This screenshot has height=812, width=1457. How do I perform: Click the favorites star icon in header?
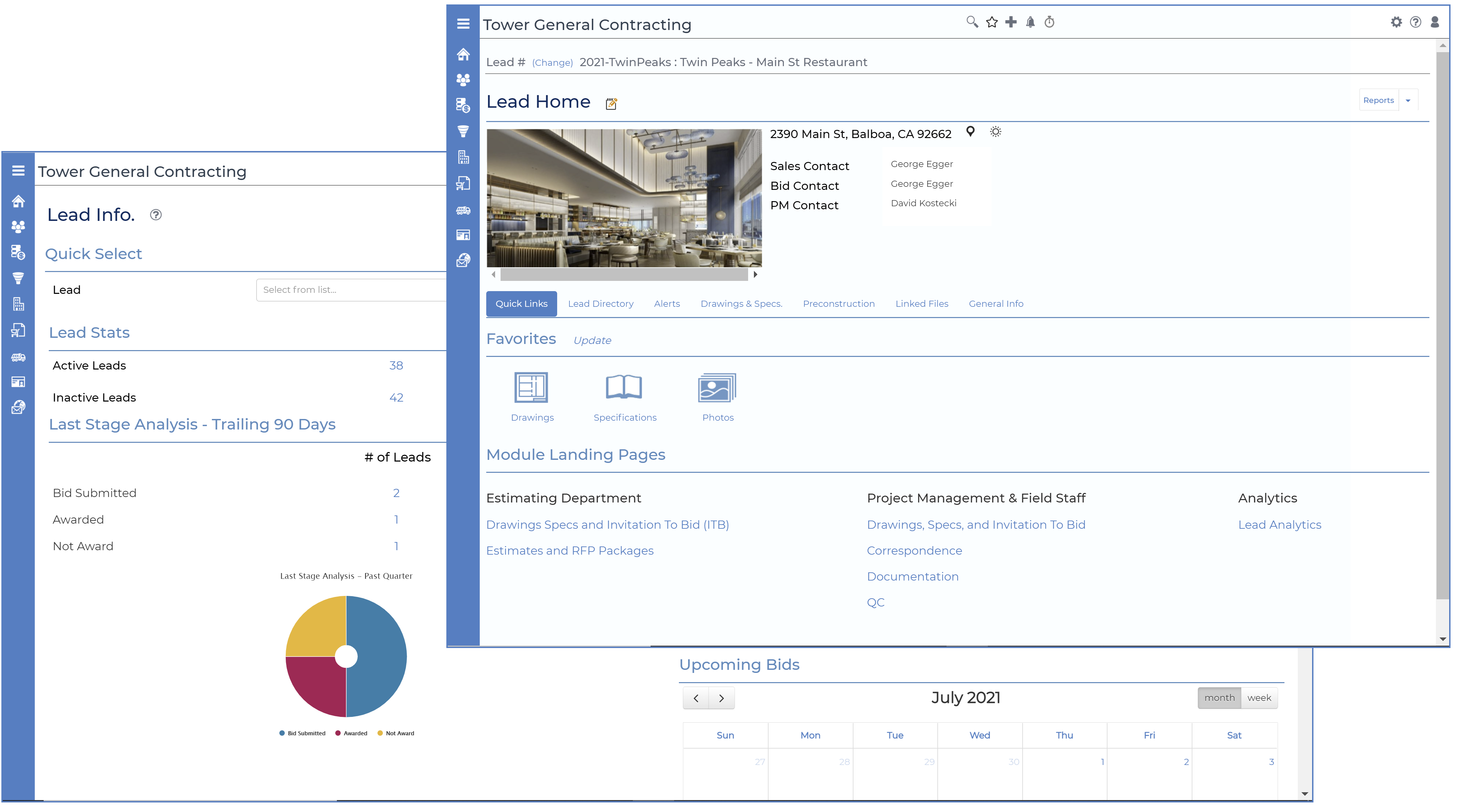click(992, 22)
